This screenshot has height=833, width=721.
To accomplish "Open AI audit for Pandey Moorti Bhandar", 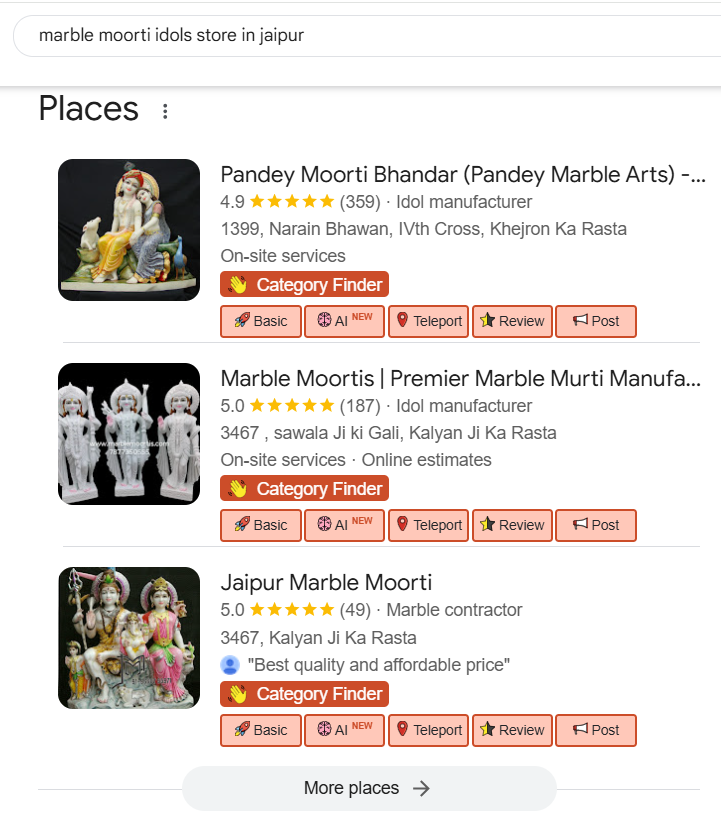I will [x=344, y=321].
